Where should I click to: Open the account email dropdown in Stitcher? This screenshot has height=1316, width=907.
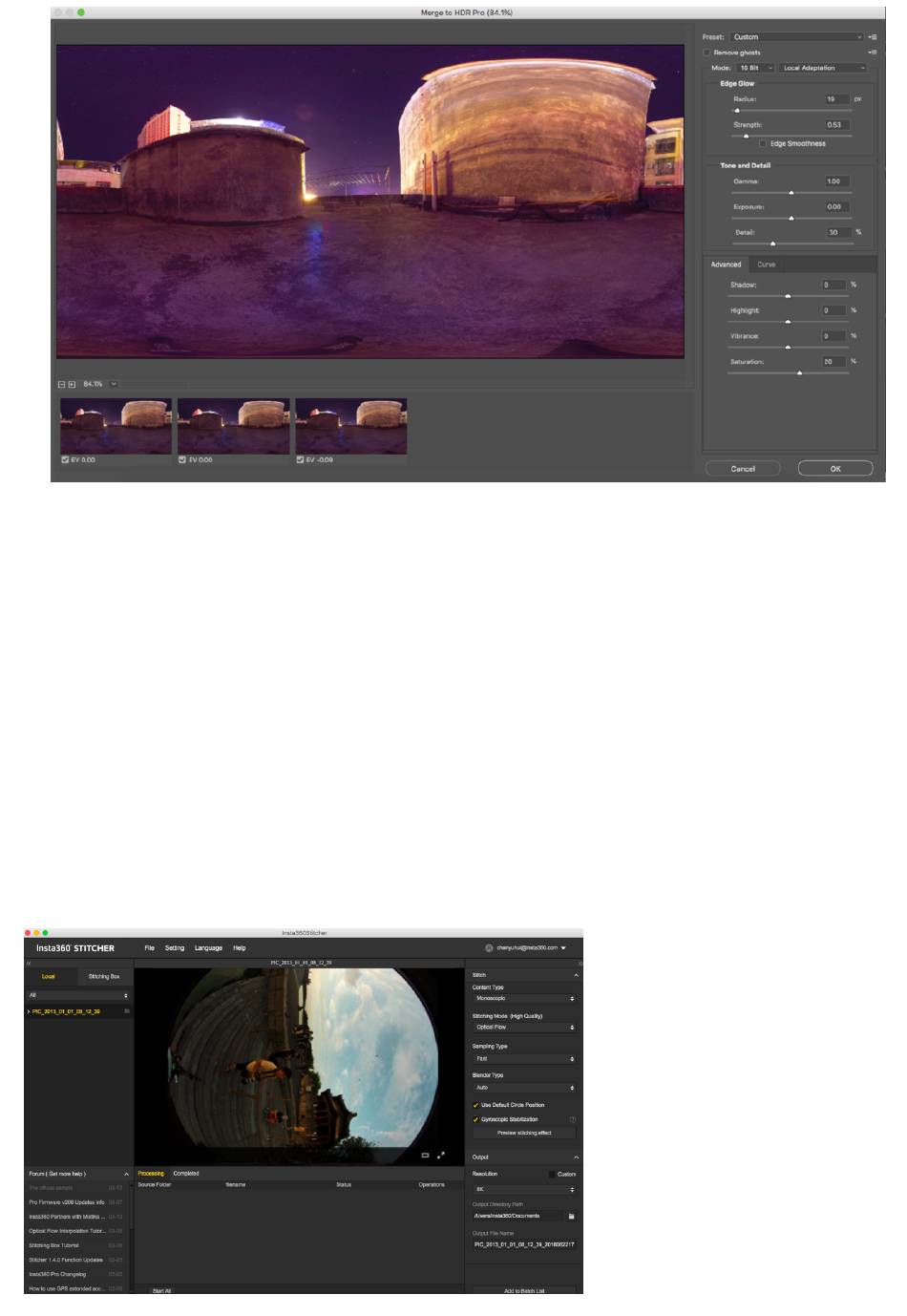point(532,948)
